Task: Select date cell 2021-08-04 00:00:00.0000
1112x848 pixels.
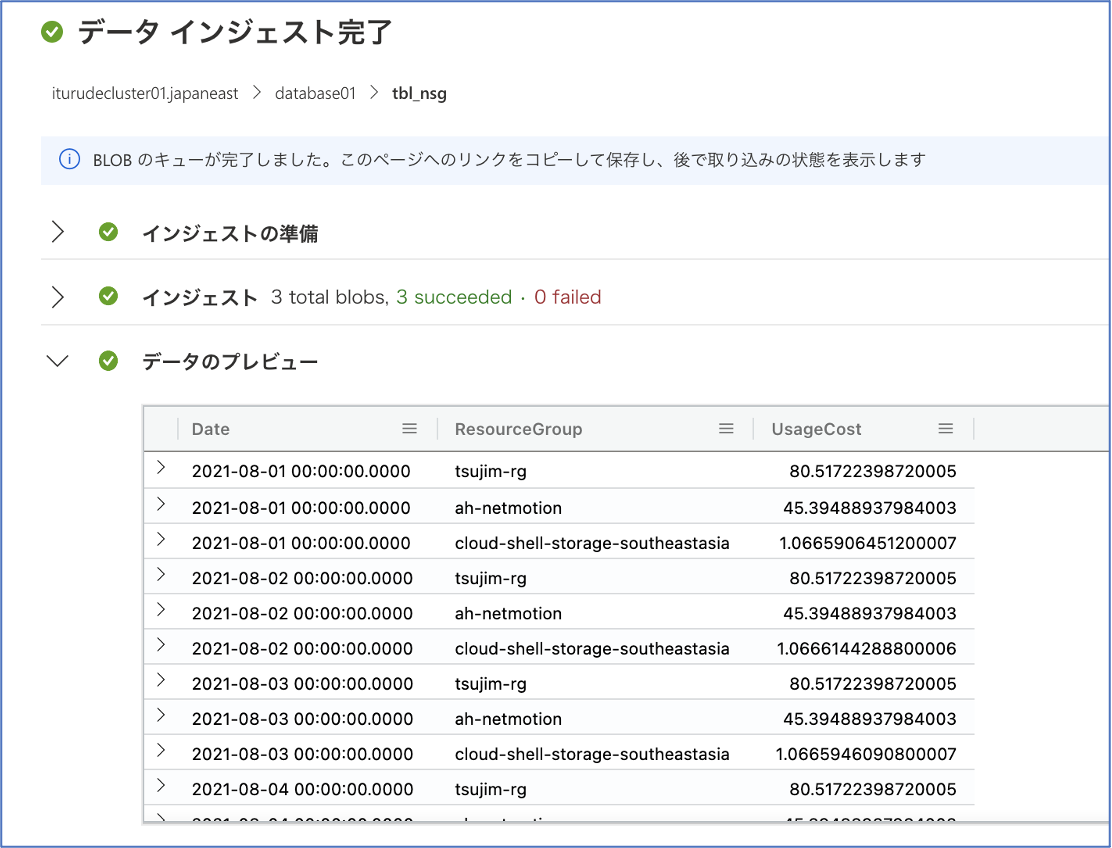Action: point(302,789)
